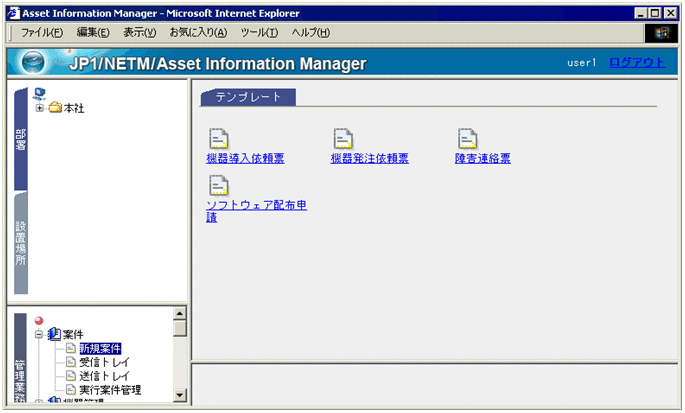This screenshot has height=413, width=685.
Task: Select 受信トレイ in the tree
Action: point(104,362)
